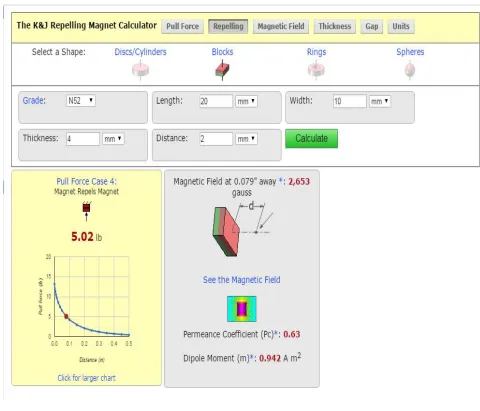Click the Thickness input field
The image size is (480, 411).
(x=83, y=139)
